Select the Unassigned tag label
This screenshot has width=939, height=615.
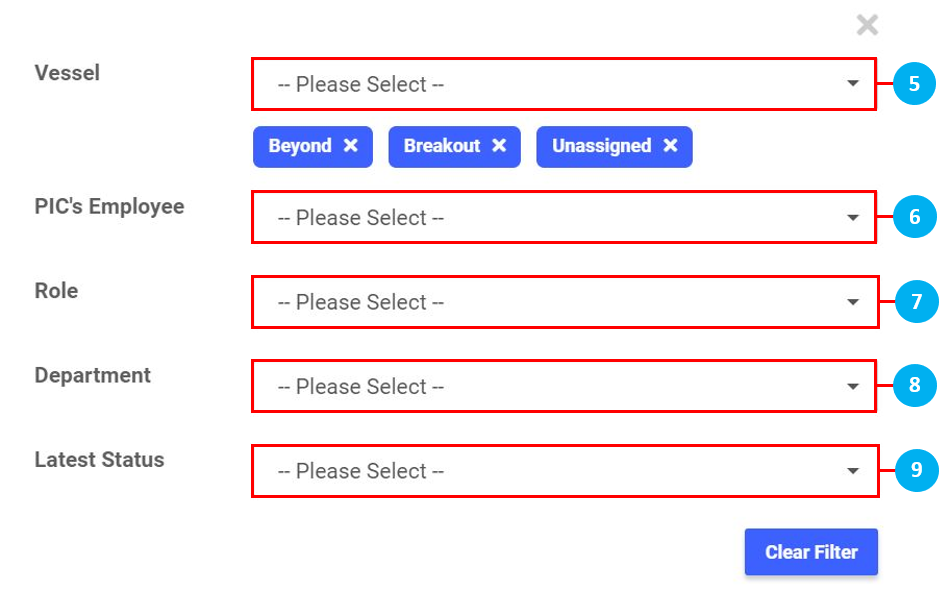pyautogui.click(x=601, y=146)
